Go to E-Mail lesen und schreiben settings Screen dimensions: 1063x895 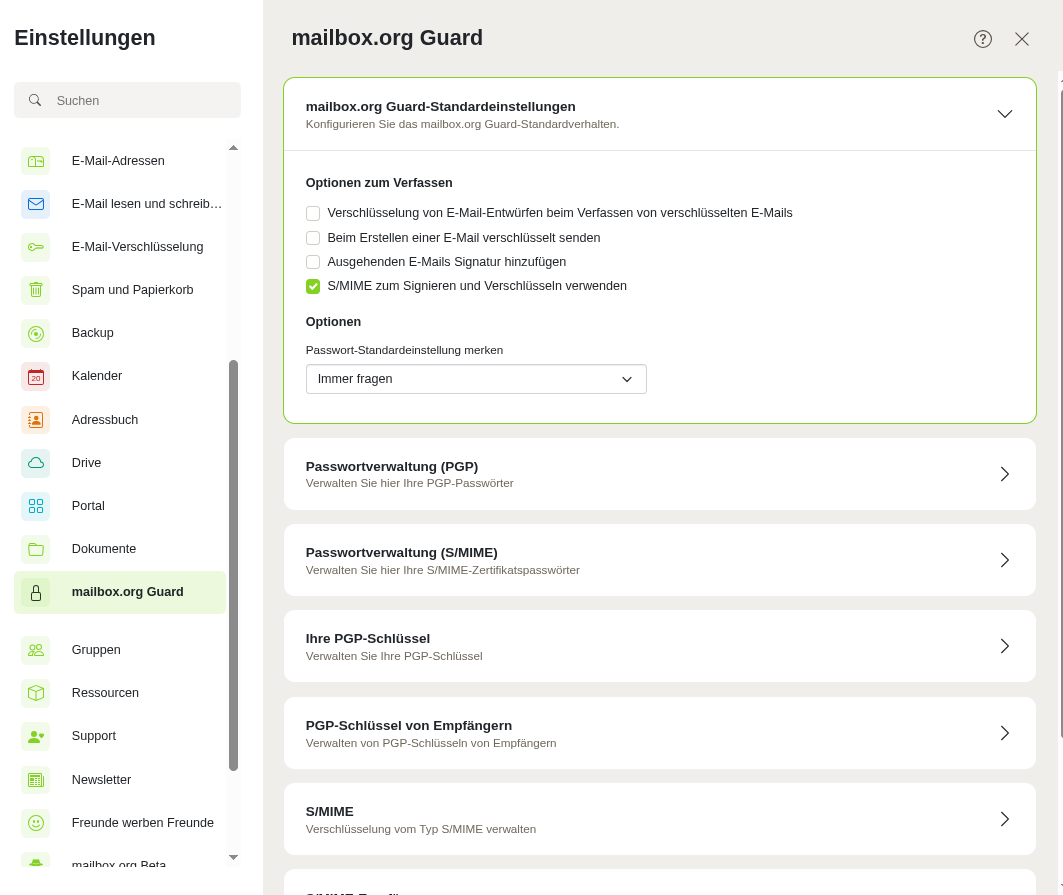click(x=120, y=204)
